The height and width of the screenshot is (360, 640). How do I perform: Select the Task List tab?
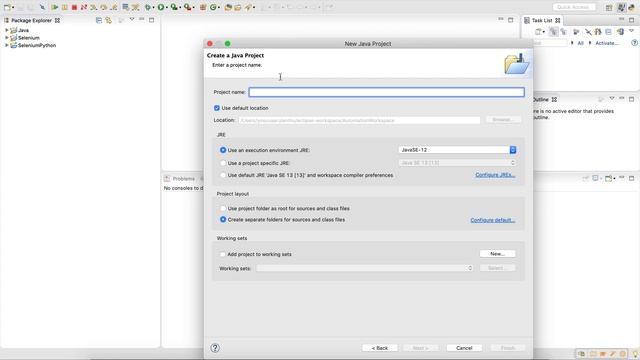[x=542, y=20]
